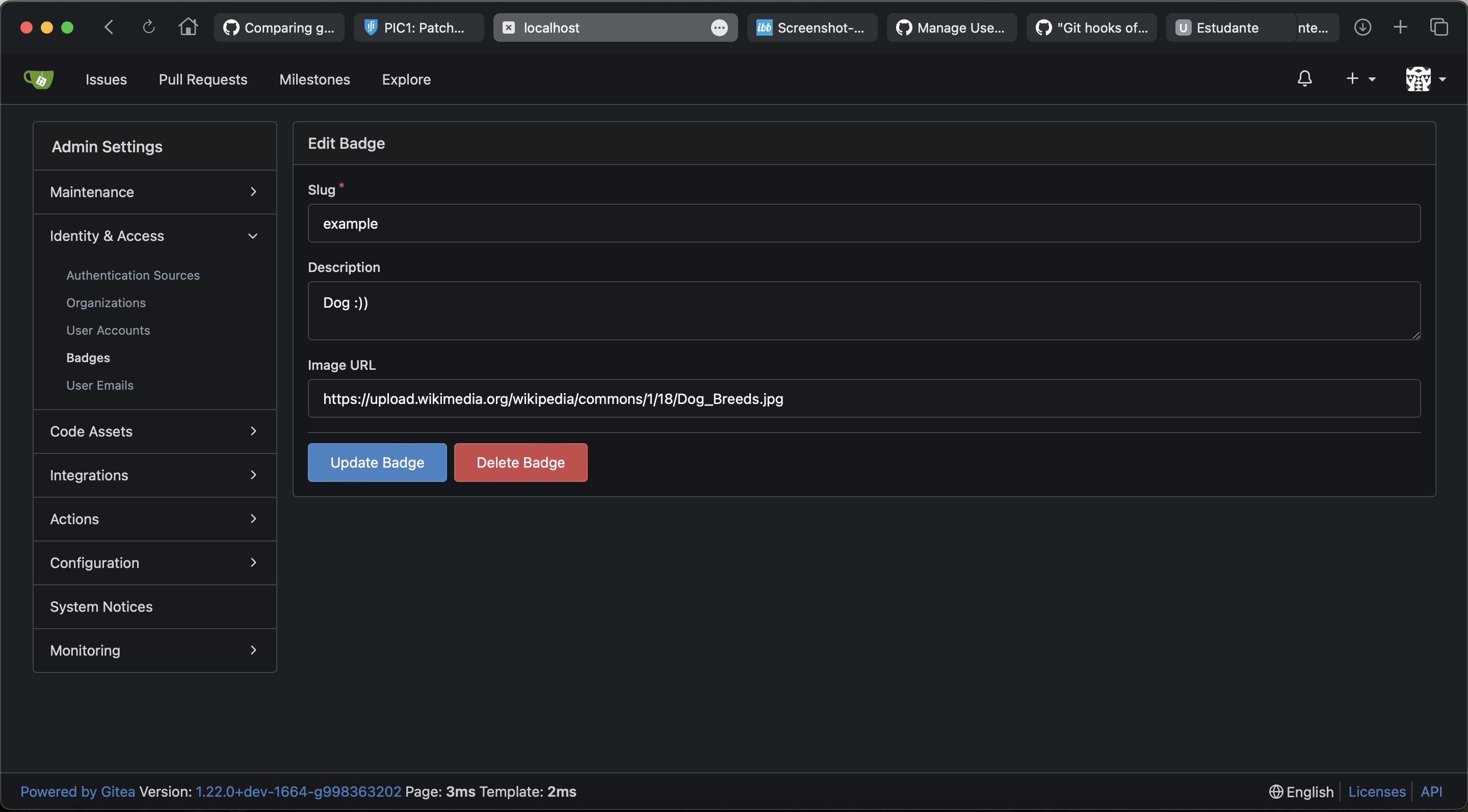Click into the Image URL field
Image resolution: width=1468 pixels, height=812 pixels.
coord(863,398)
